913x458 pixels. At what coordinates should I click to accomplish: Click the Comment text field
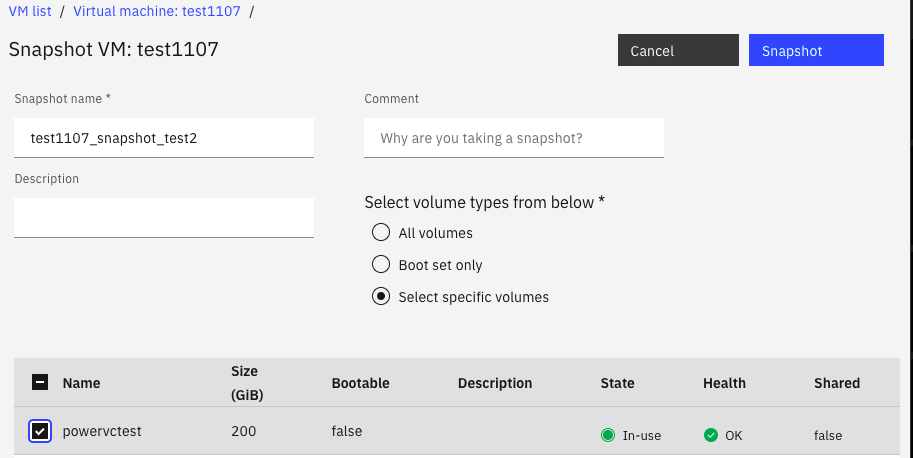(514, 138)
